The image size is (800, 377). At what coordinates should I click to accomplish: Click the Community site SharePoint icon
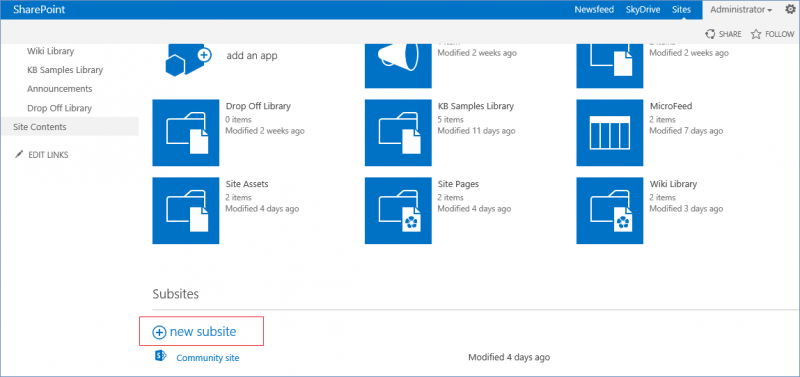[161, 356]
